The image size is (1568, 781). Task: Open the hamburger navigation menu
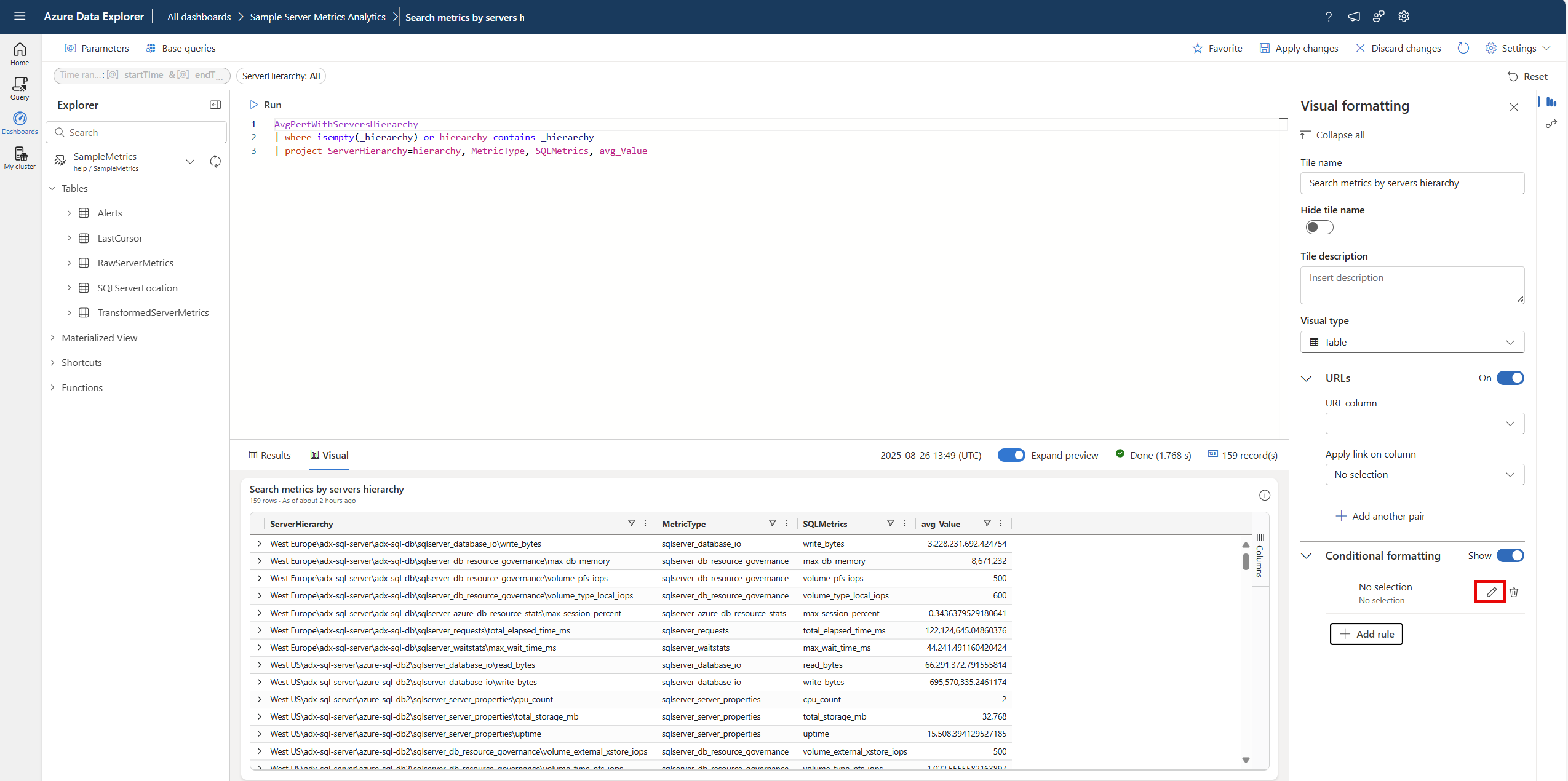tap(20, 16)
